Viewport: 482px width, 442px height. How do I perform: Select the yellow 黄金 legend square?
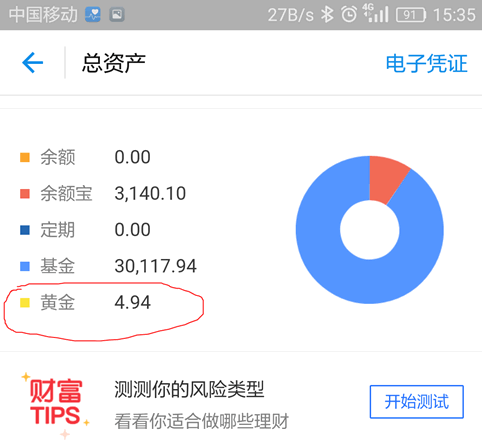(25, 303)
